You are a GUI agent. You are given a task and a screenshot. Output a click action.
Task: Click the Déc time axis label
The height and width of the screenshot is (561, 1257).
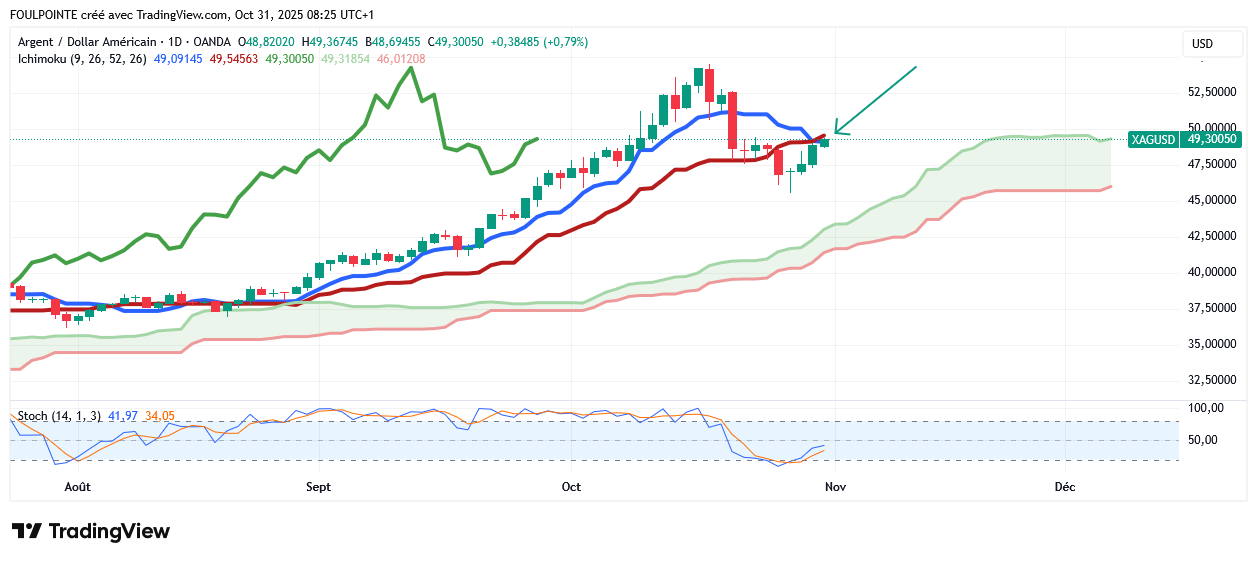(1065, 486)
